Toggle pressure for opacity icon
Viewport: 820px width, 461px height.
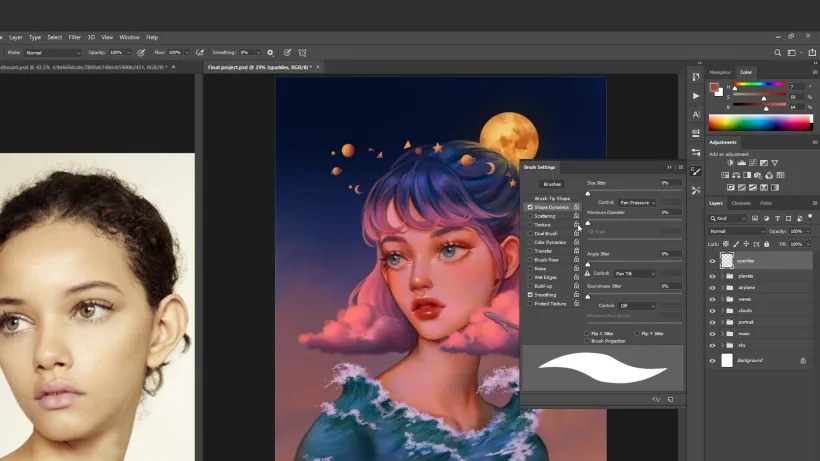pyautogui.click(x=141, y=53)
